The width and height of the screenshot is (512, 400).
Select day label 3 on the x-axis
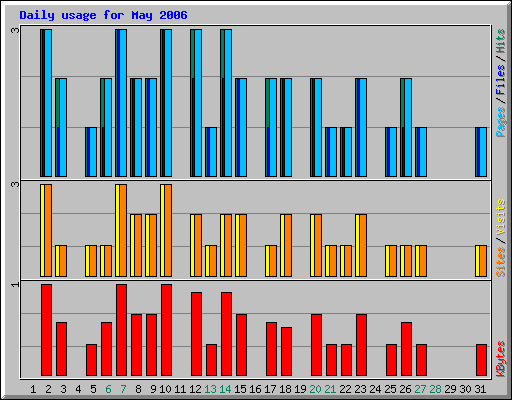(63, 389)
